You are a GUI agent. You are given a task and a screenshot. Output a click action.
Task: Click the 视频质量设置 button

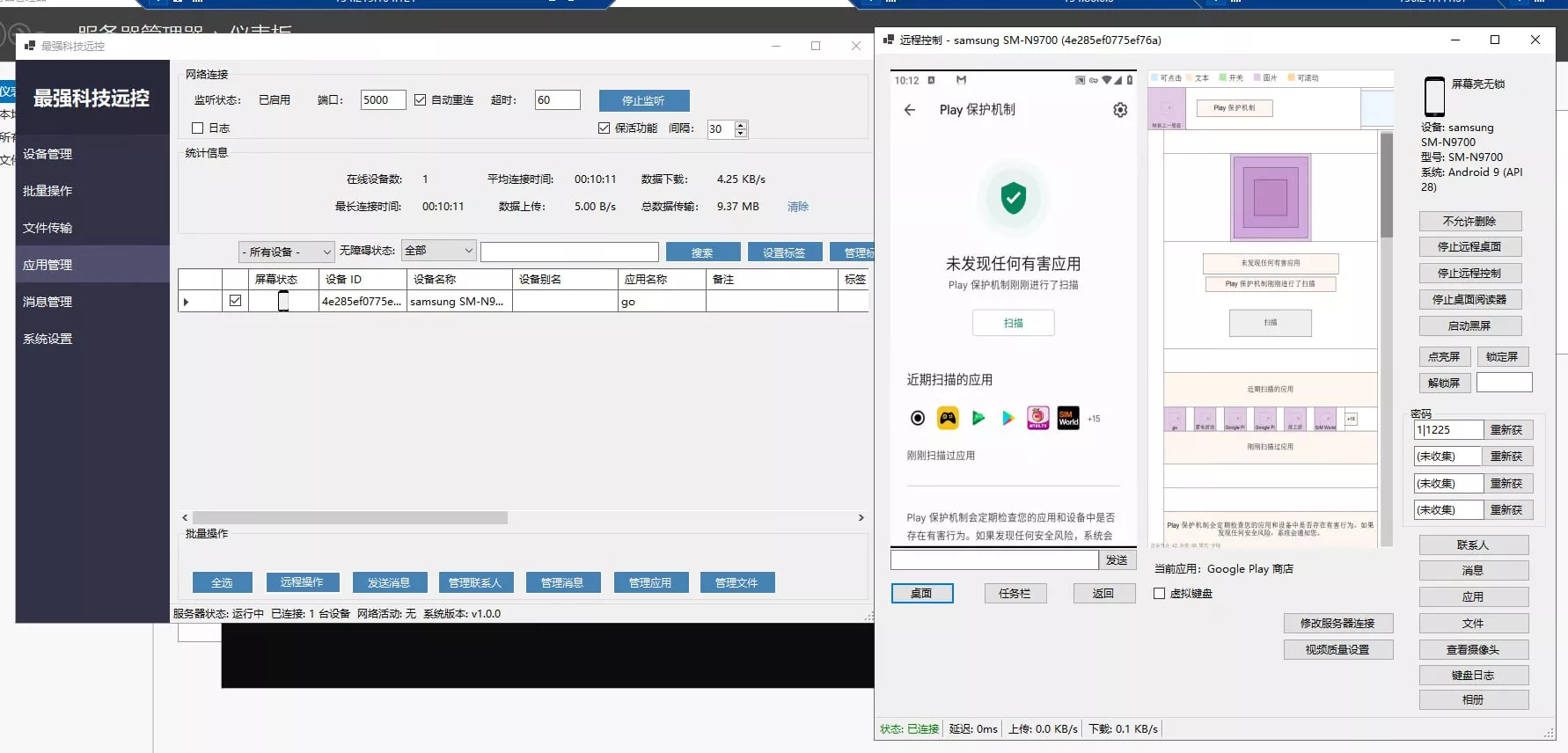click(x=1338, y=649)
